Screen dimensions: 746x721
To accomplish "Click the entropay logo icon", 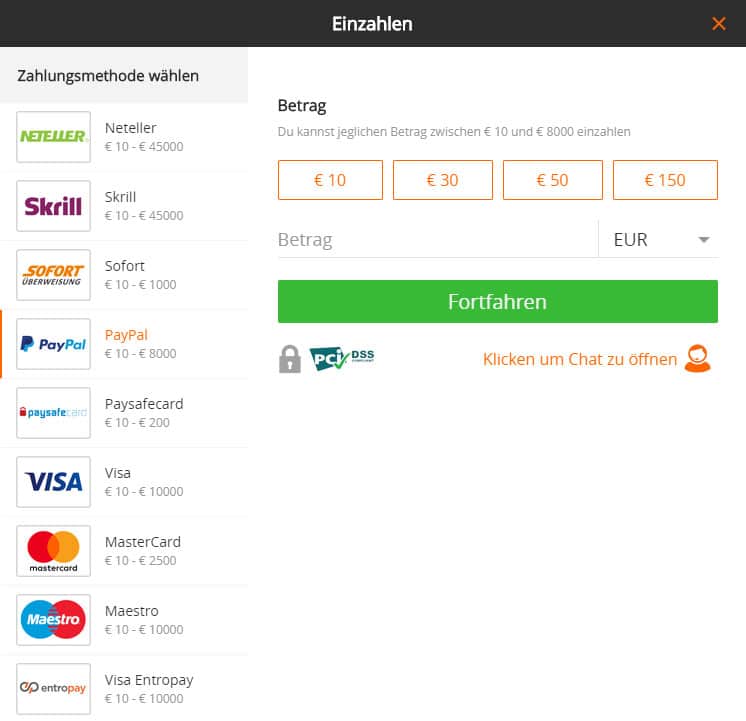I will point(53,689).
